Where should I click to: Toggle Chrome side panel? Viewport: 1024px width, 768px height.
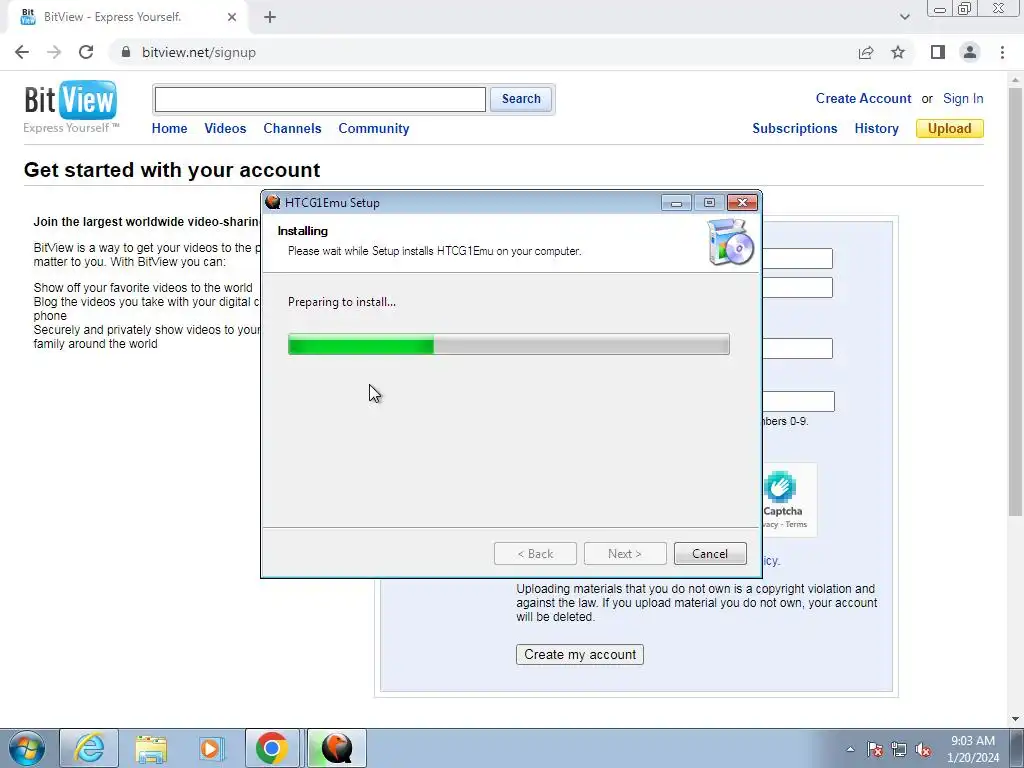(x=938, y=52)
